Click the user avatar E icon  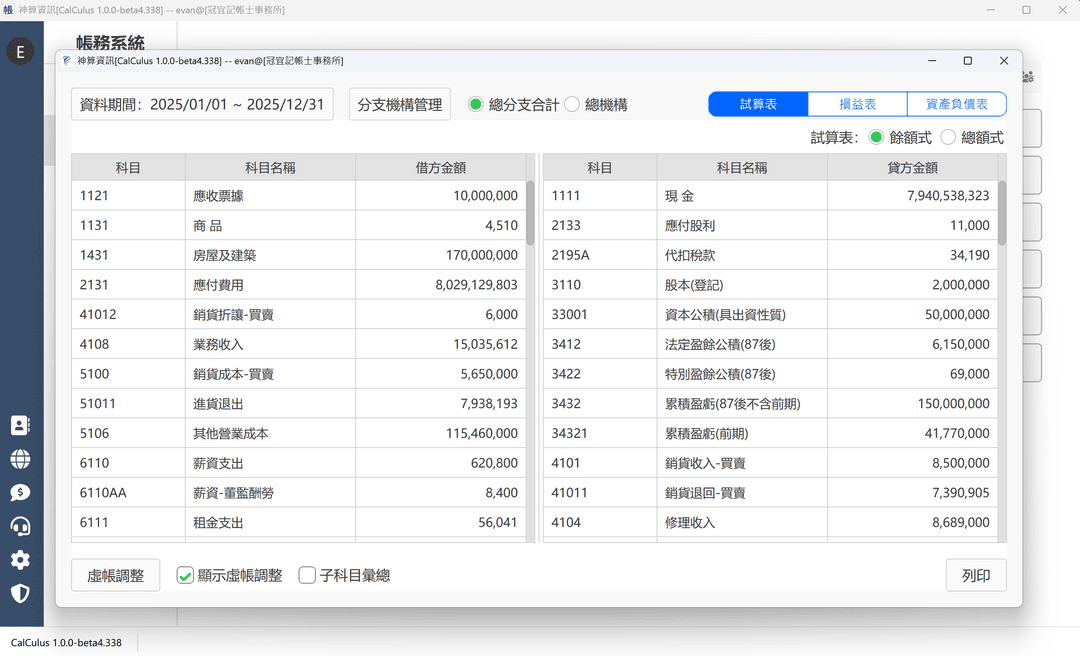[20, 52]
